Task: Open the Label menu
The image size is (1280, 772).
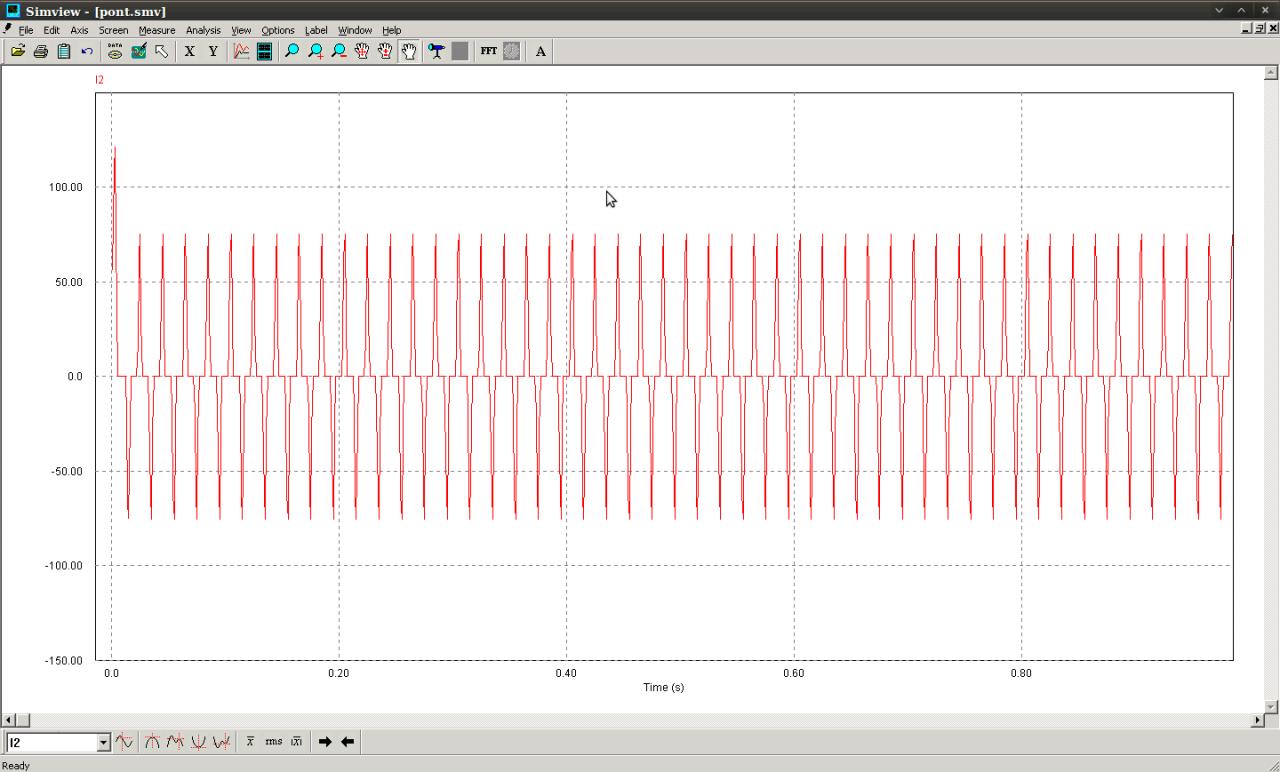Action: coord(316,30)
